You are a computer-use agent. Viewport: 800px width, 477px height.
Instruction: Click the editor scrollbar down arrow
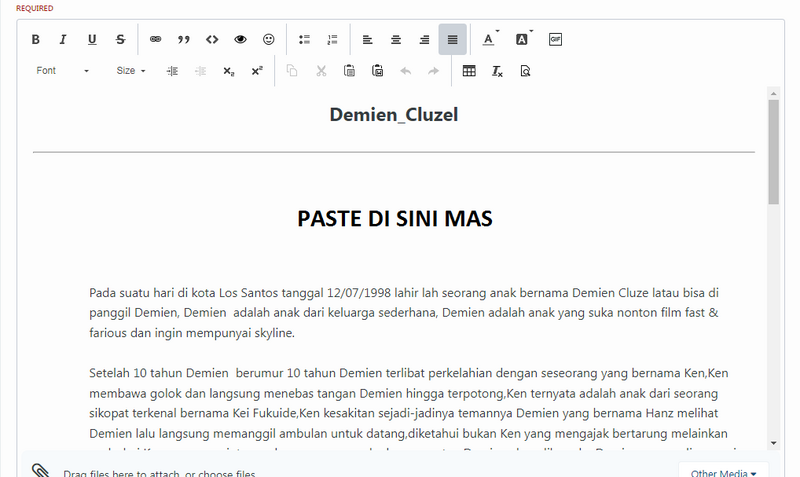coord(773,443)
